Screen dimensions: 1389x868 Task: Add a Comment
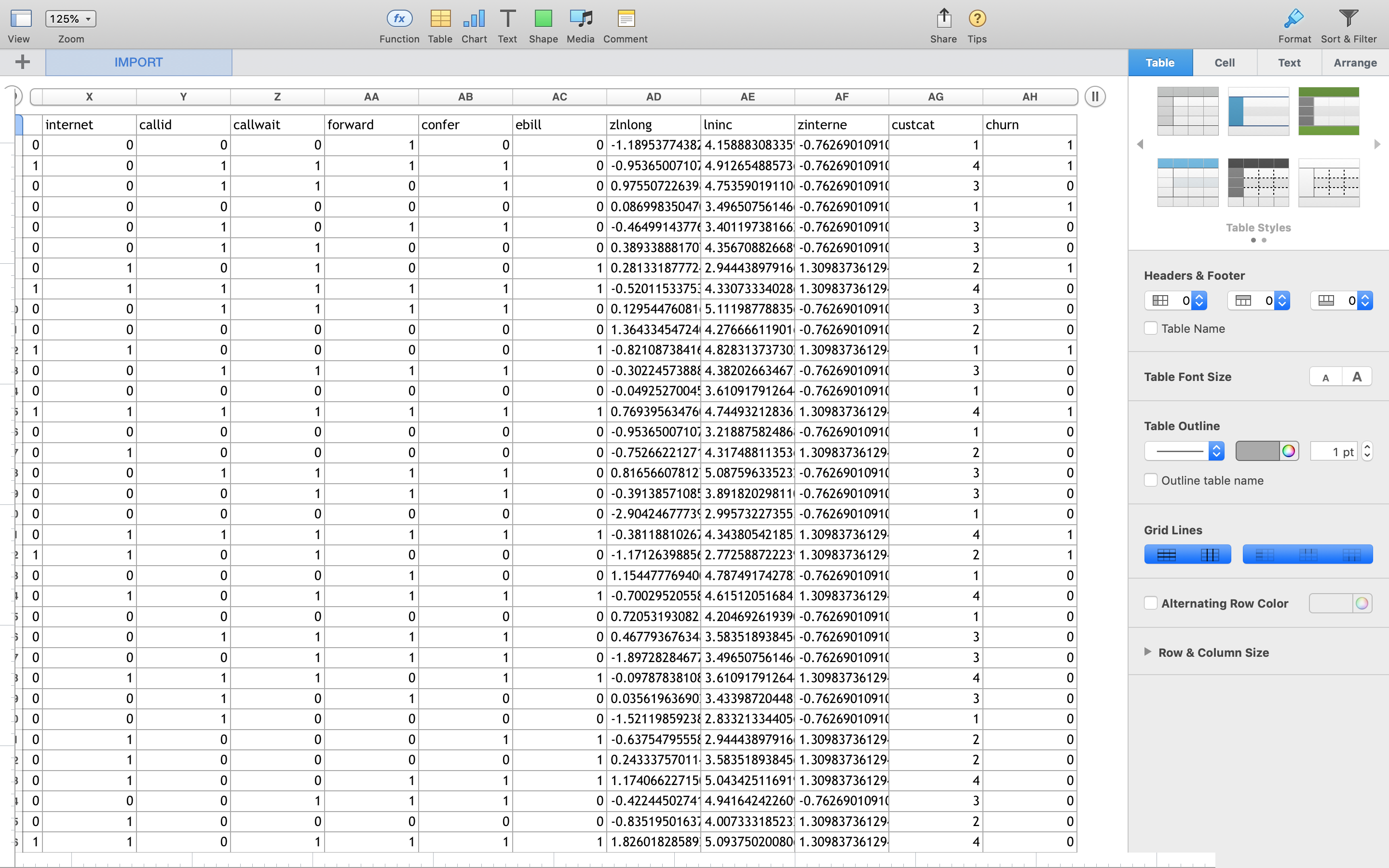point(625,18)
